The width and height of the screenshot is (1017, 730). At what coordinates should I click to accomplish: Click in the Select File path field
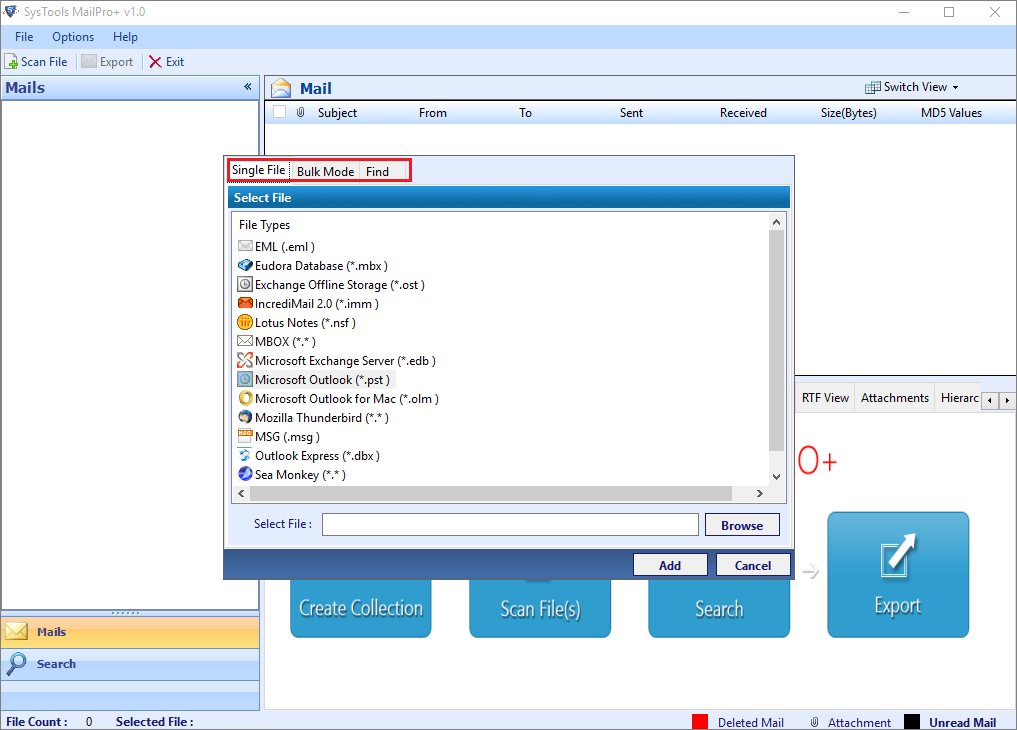510,524
